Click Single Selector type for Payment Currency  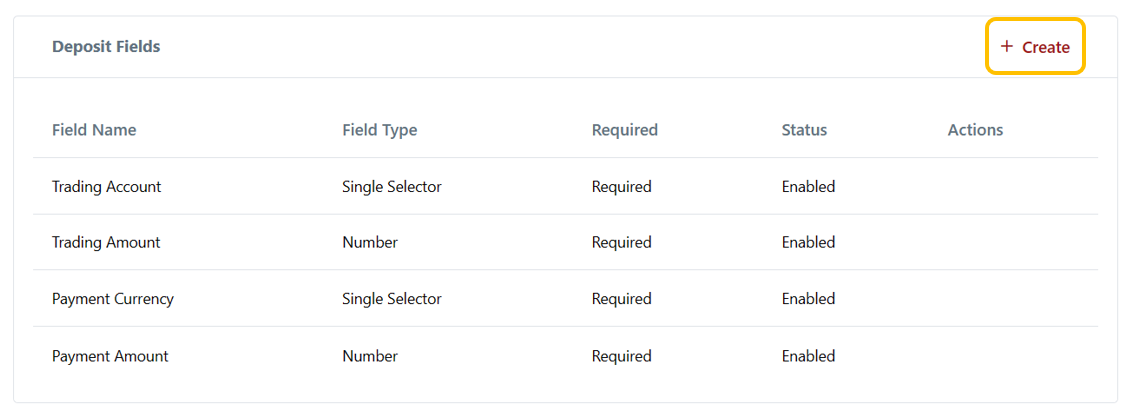pos(391,299)
